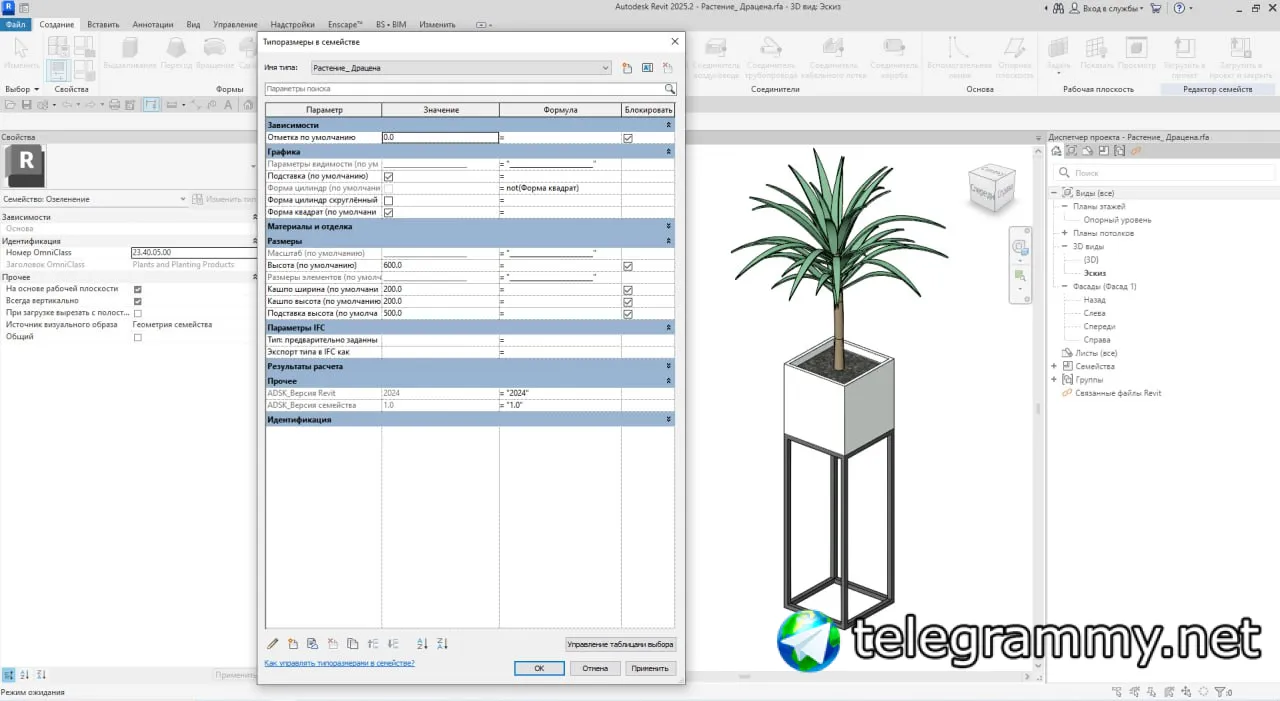This screenshot has height=701, width=1280.
Task: Click Управление таблицами выбора button
Action: point(621,644)
